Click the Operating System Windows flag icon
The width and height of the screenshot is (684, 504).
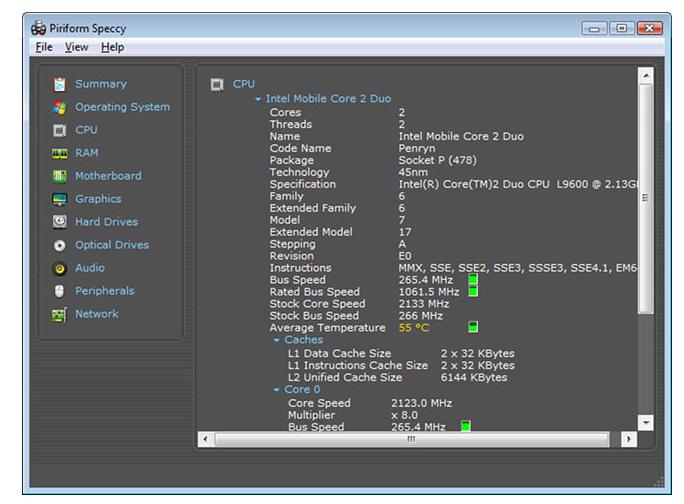tap(59, 107)
